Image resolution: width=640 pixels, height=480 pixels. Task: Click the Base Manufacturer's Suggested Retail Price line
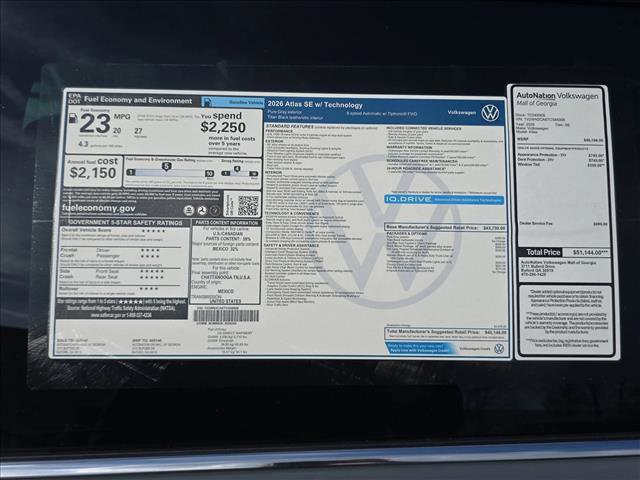(445, 228)
